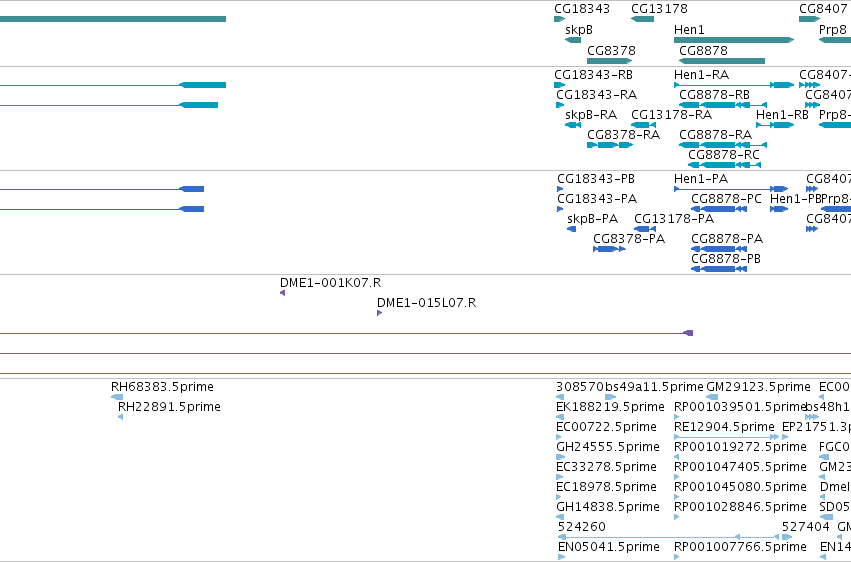The height and width of the screenshot is (562, 851).
Task: Click EST RH22891.5prime label
Action: (x=169, y=407)
